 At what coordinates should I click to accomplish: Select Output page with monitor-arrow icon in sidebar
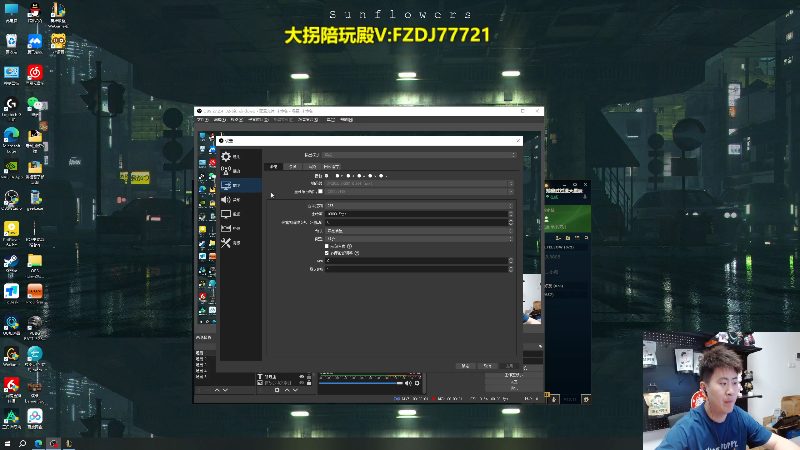click(x=240, y=185)
